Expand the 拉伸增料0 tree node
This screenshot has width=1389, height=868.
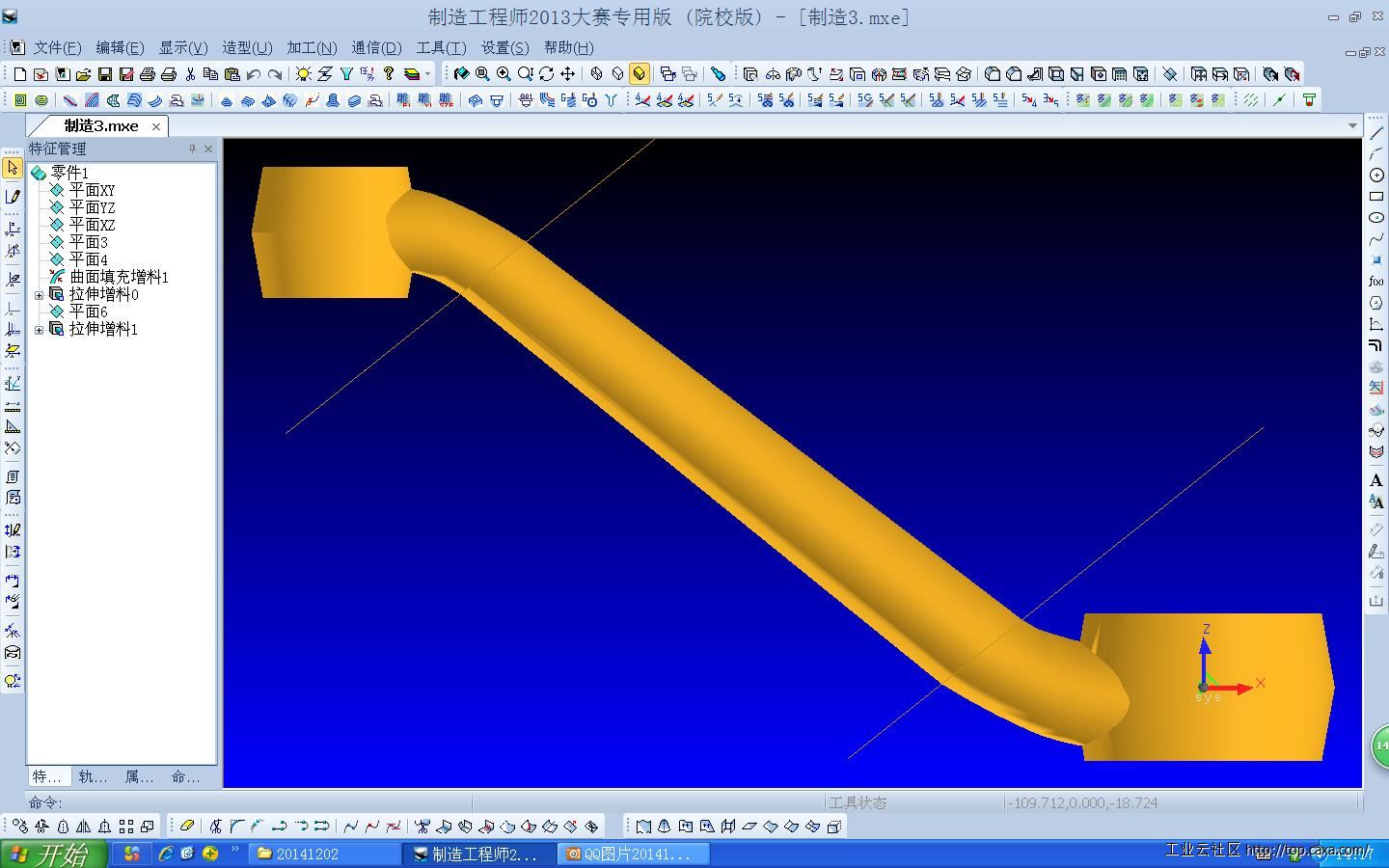click(x=39, y=295)
